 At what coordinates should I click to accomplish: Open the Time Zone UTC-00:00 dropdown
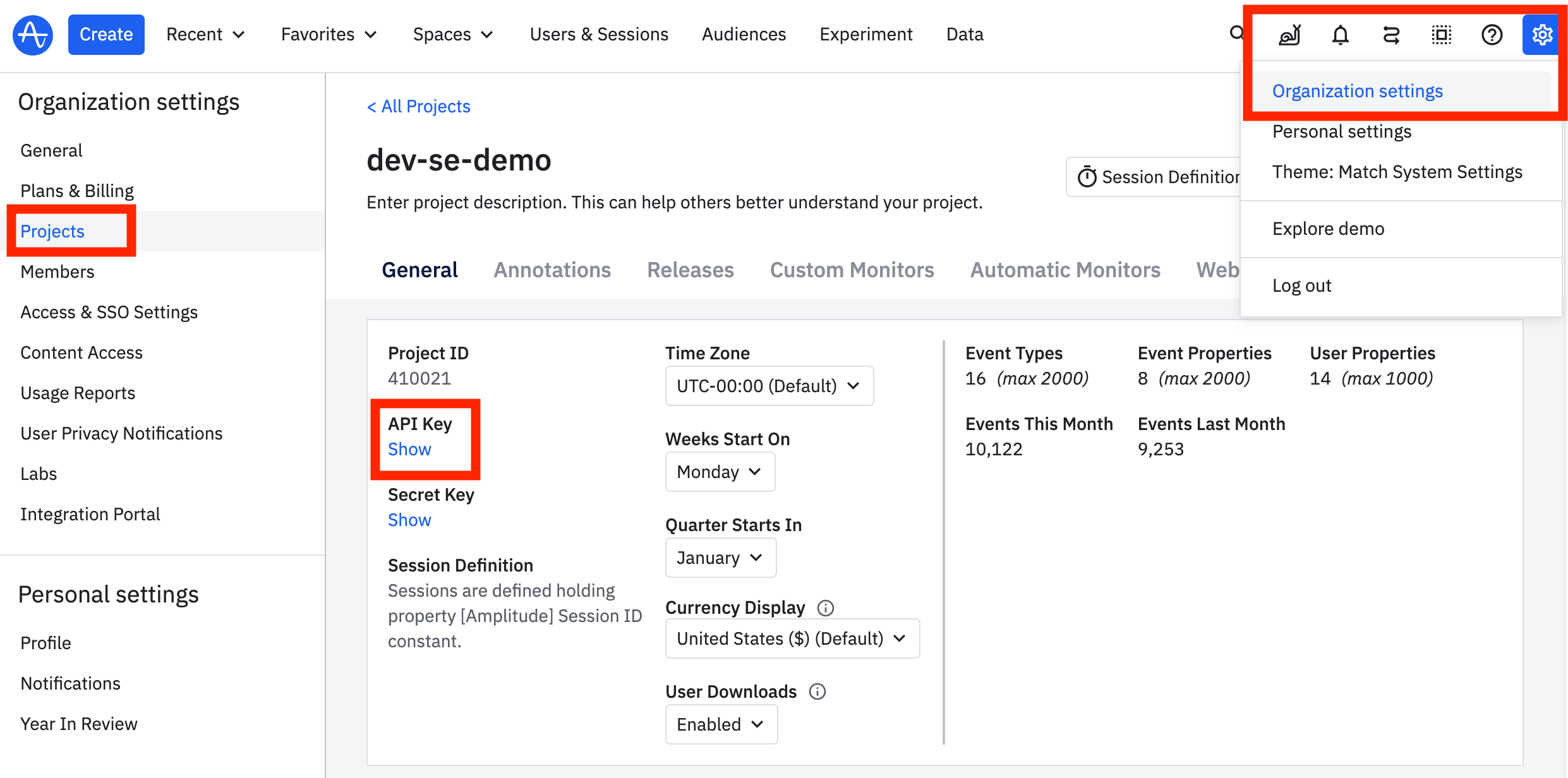769,386
